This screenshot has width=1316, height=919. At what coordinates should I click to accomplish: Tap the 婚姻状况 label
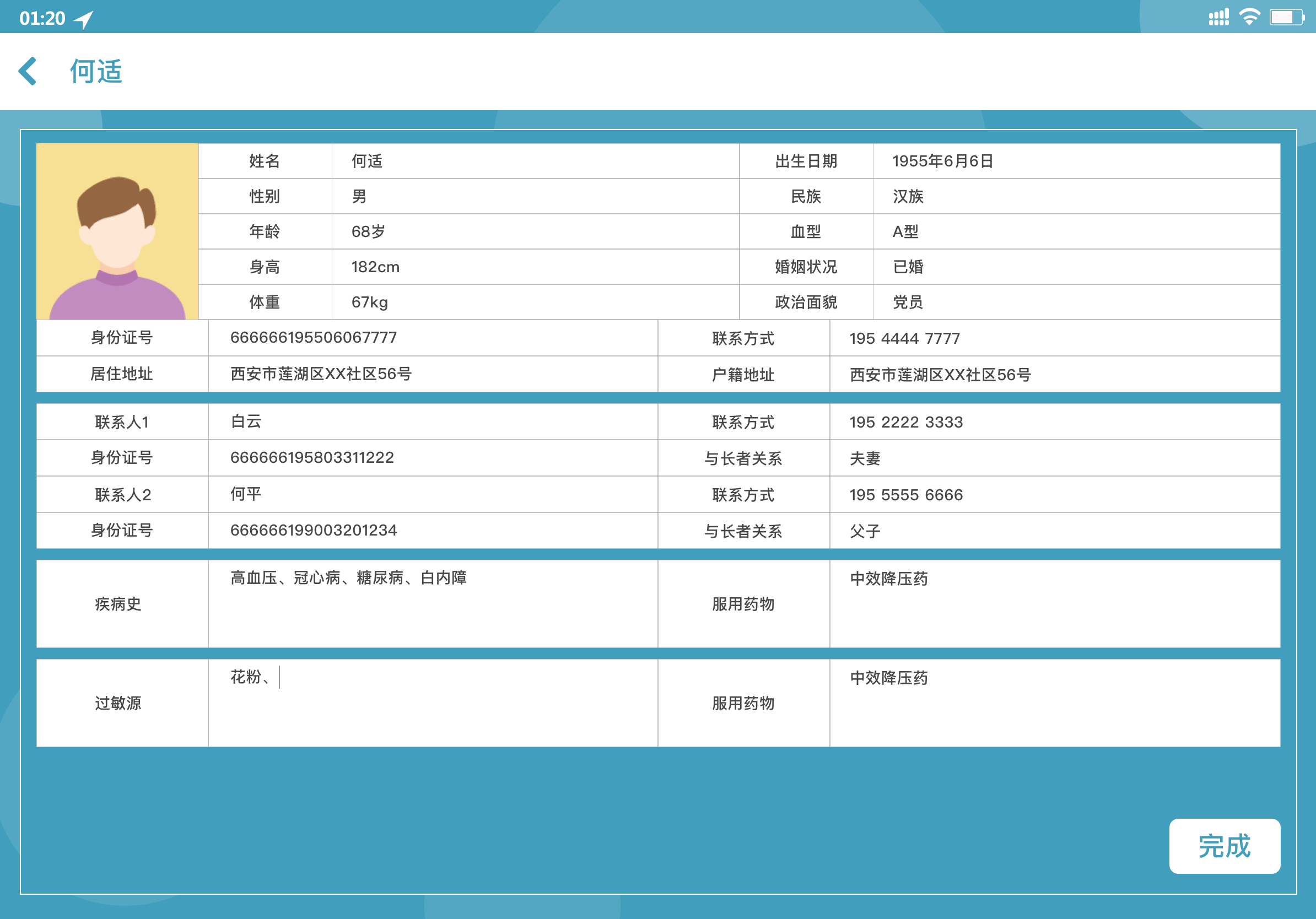(x=806, y=267)
